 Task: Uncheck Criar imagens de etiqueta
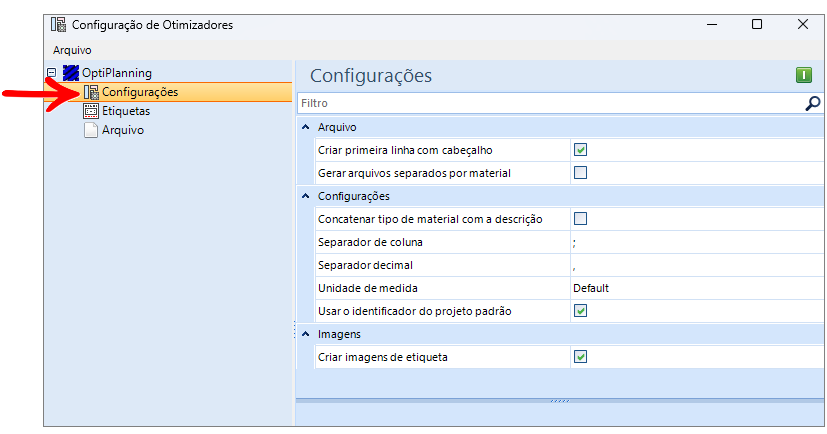[580, 357]
